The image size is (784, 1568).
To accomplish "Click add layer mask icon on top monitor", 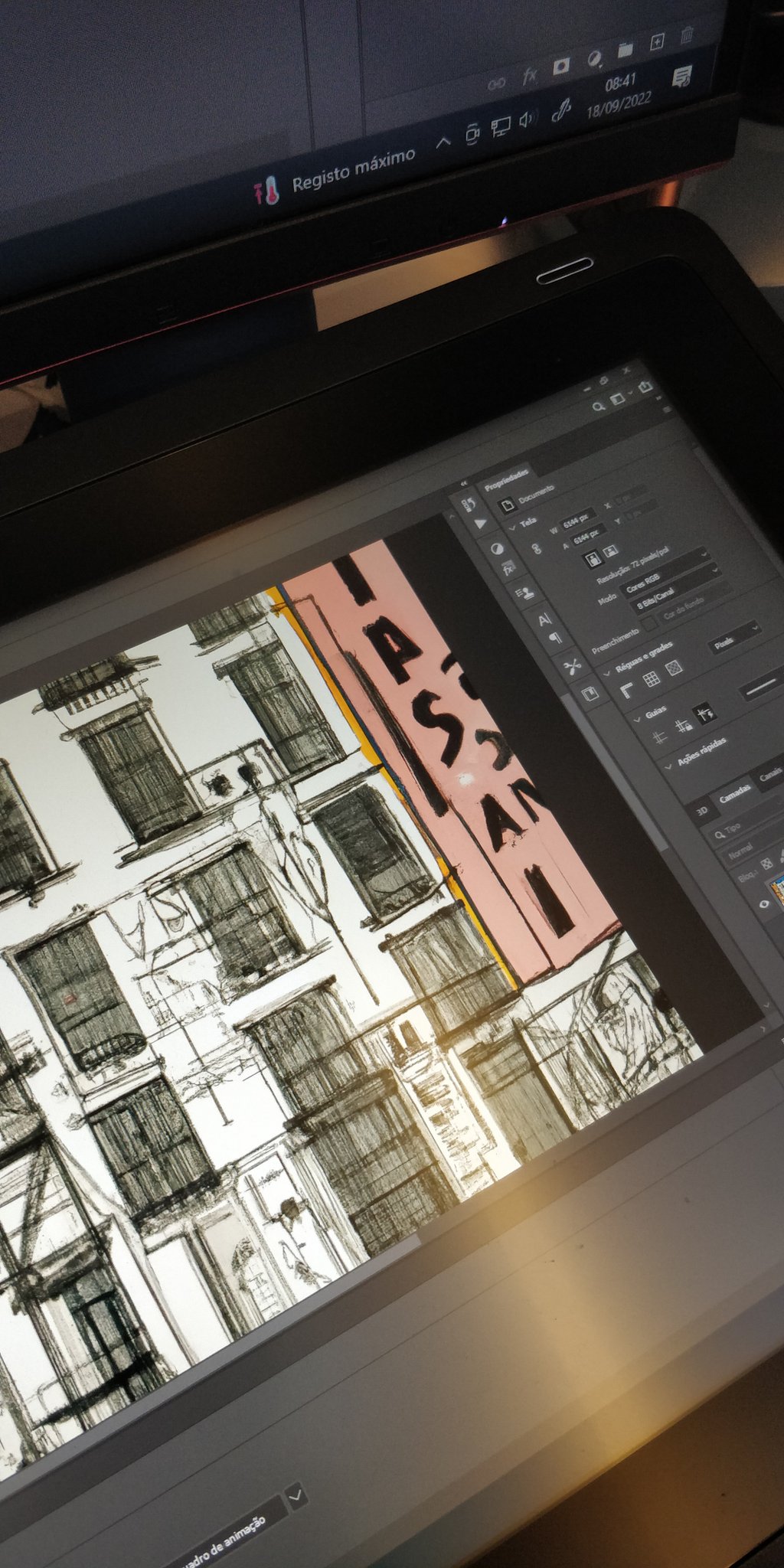I will [561, 67].
